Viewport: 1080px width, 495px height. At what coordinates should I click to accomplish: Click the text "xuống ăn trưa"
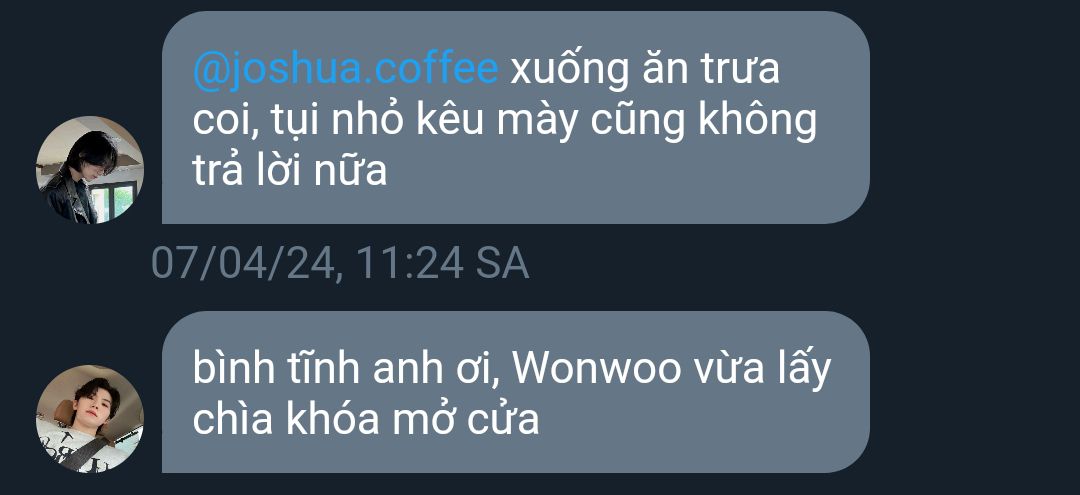pos(645,72)
